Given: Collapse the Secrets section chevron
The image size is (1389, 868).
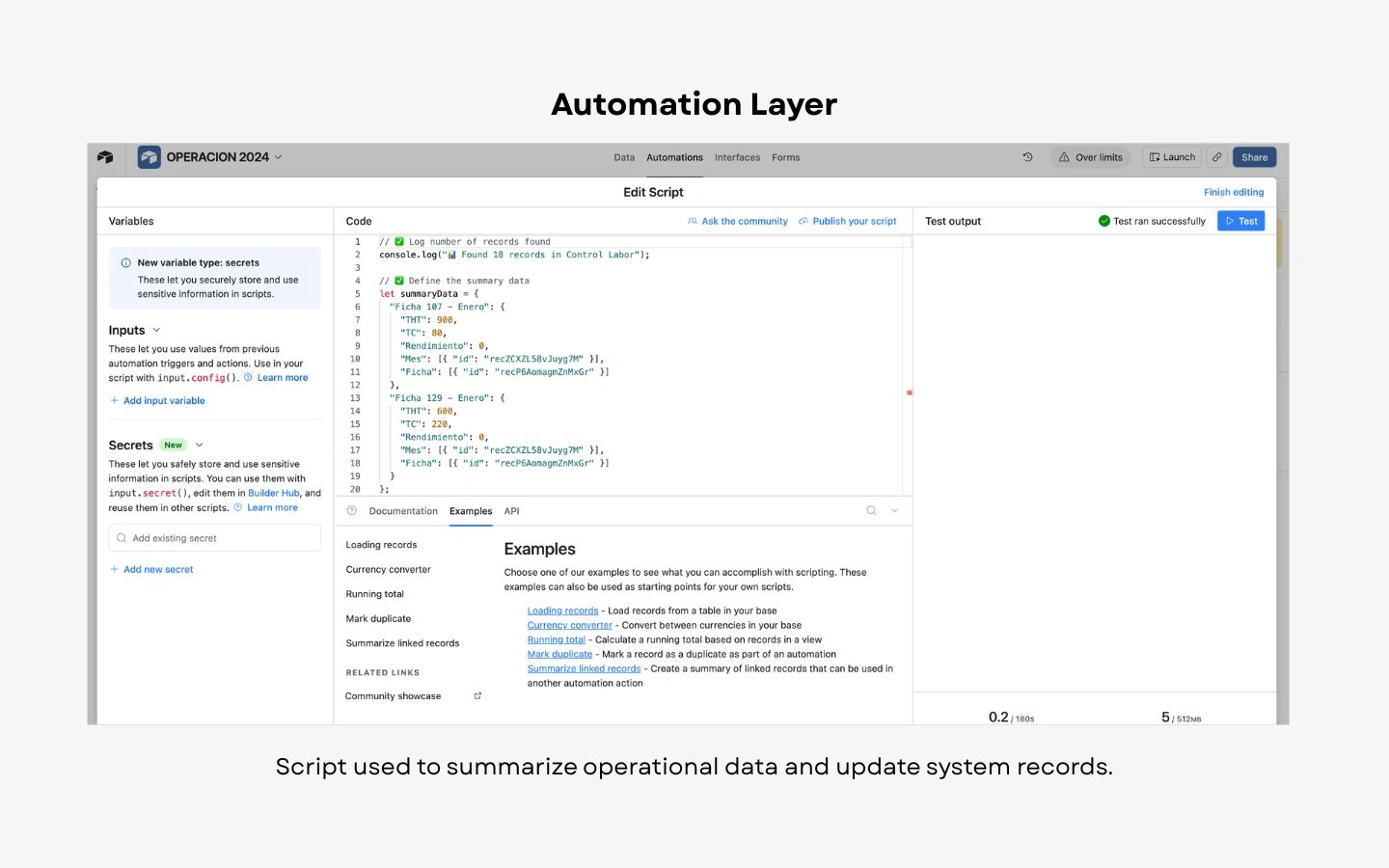Looking at the screenshot, I should point(200,446).
